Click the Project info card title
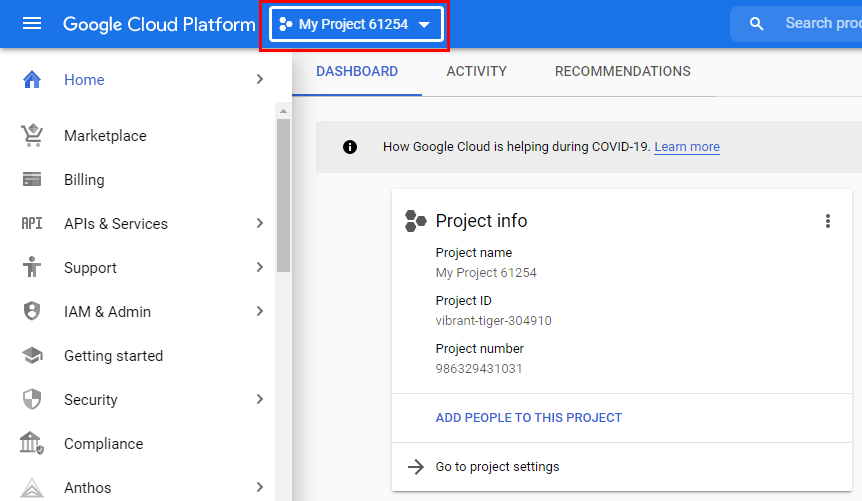The image size is (862, 501). 481,221
